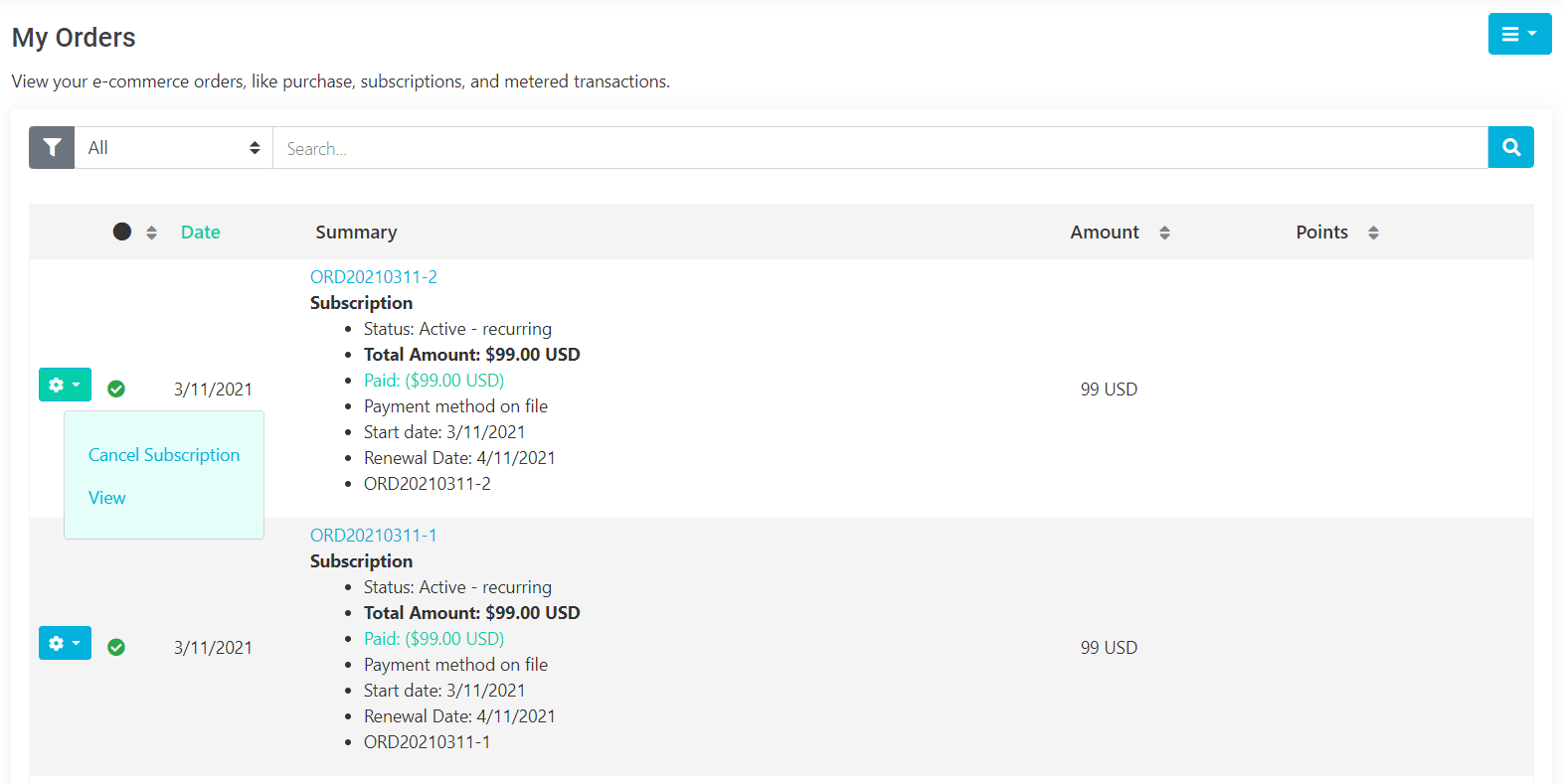The image size is (1564, 784).
Task: Click gear icon for order ORD20210311-2
Action: click(65, 385)
